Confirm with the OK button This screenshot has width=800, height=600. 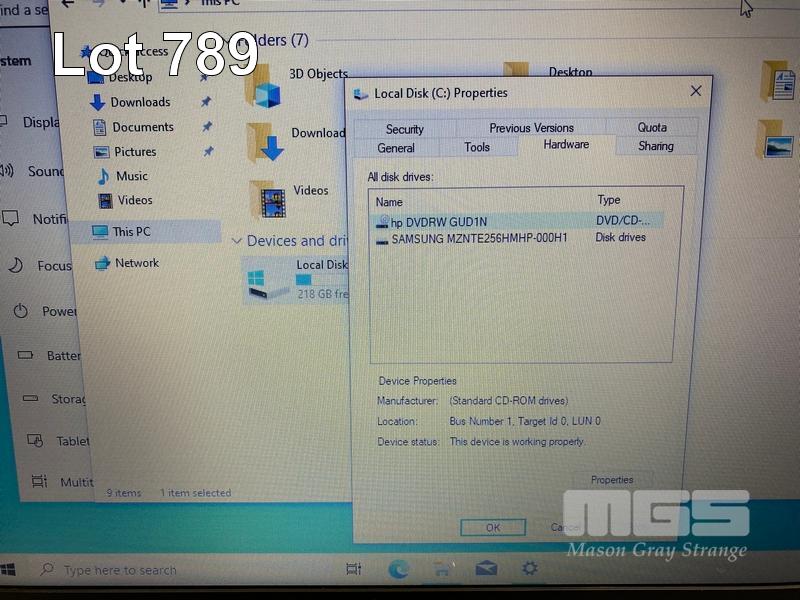click(493, 528)
